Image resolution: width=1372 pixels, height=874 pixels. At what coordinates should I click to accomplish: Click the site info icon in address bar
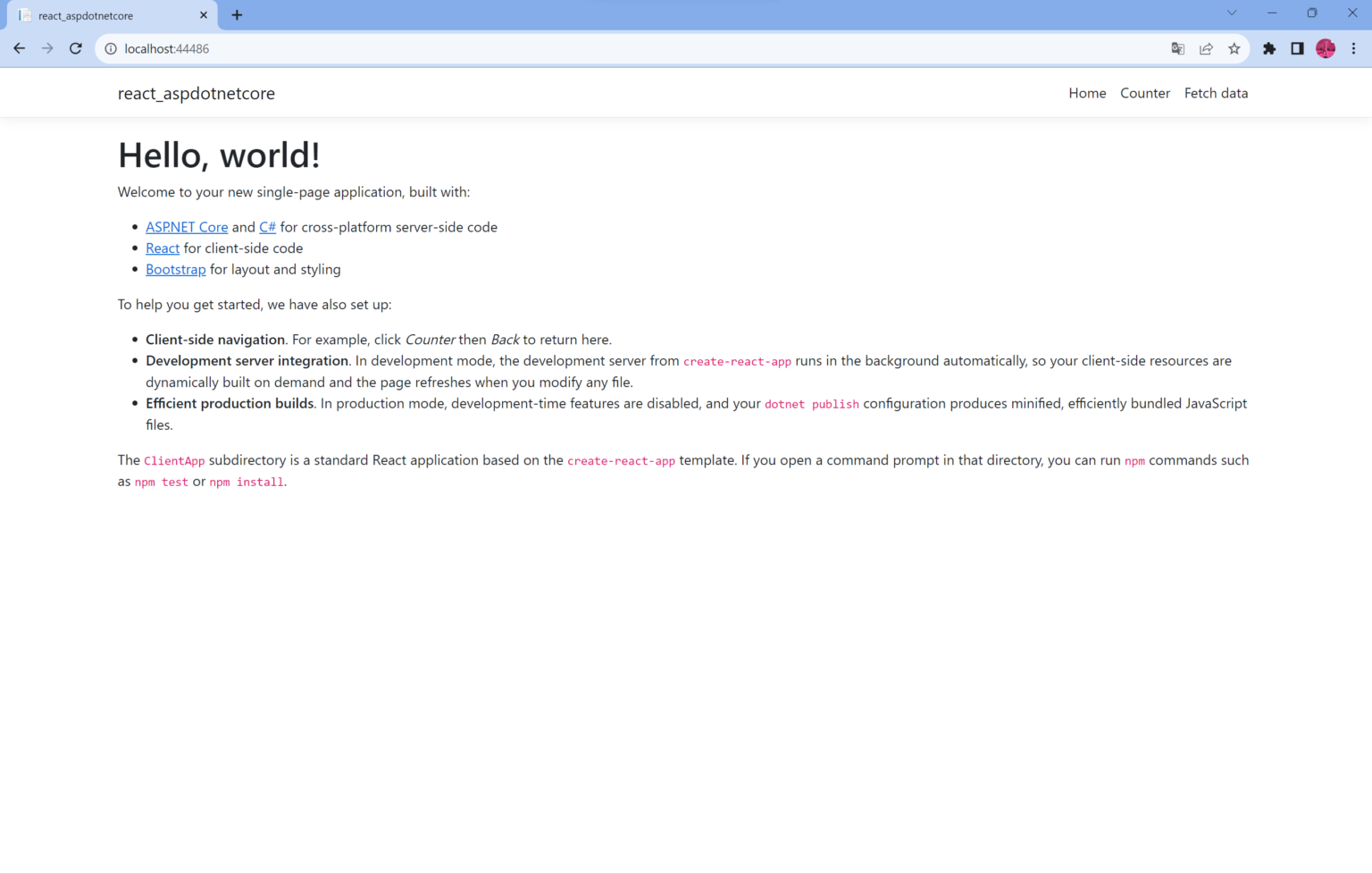pos(108,48)
